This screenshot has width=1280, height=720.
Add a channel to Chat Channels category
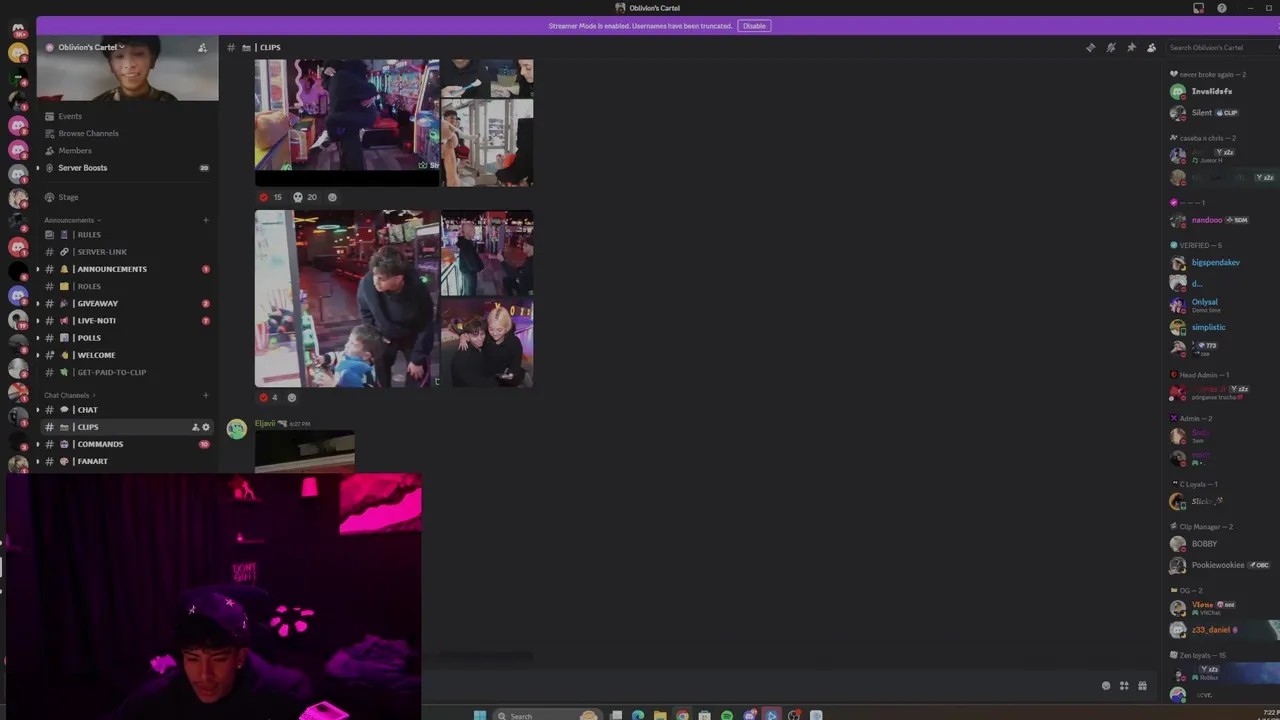(x=206, y=395)
